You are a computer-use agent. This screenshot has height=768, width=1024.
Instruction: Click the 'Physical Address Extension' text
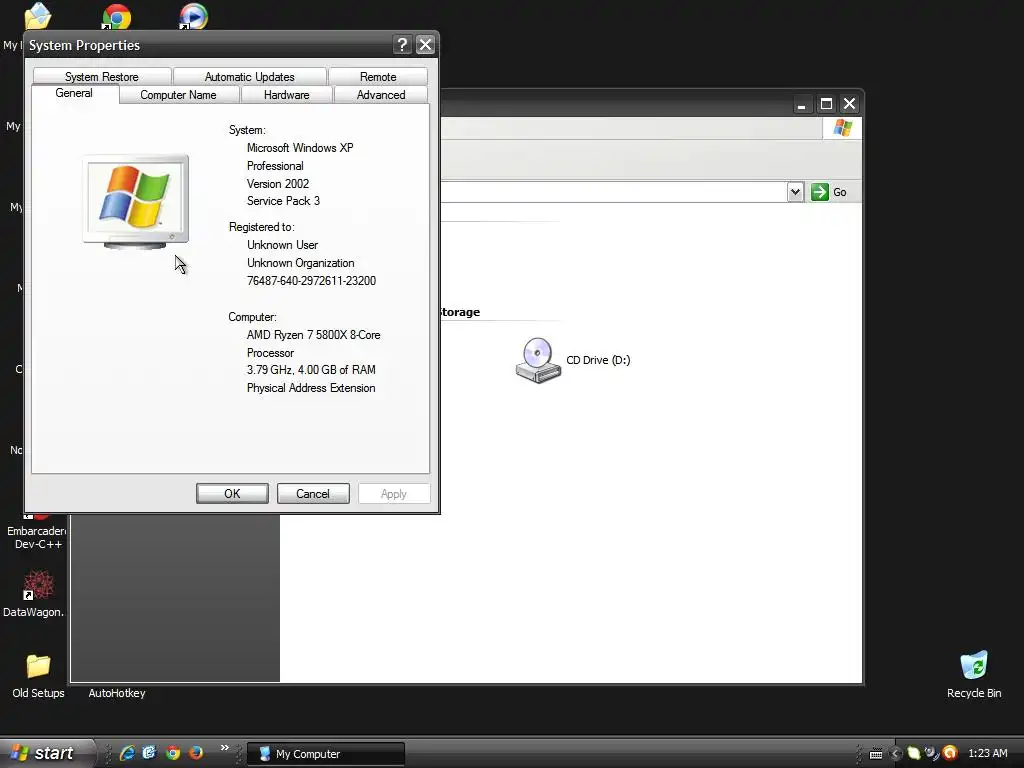tap(311, 388)
